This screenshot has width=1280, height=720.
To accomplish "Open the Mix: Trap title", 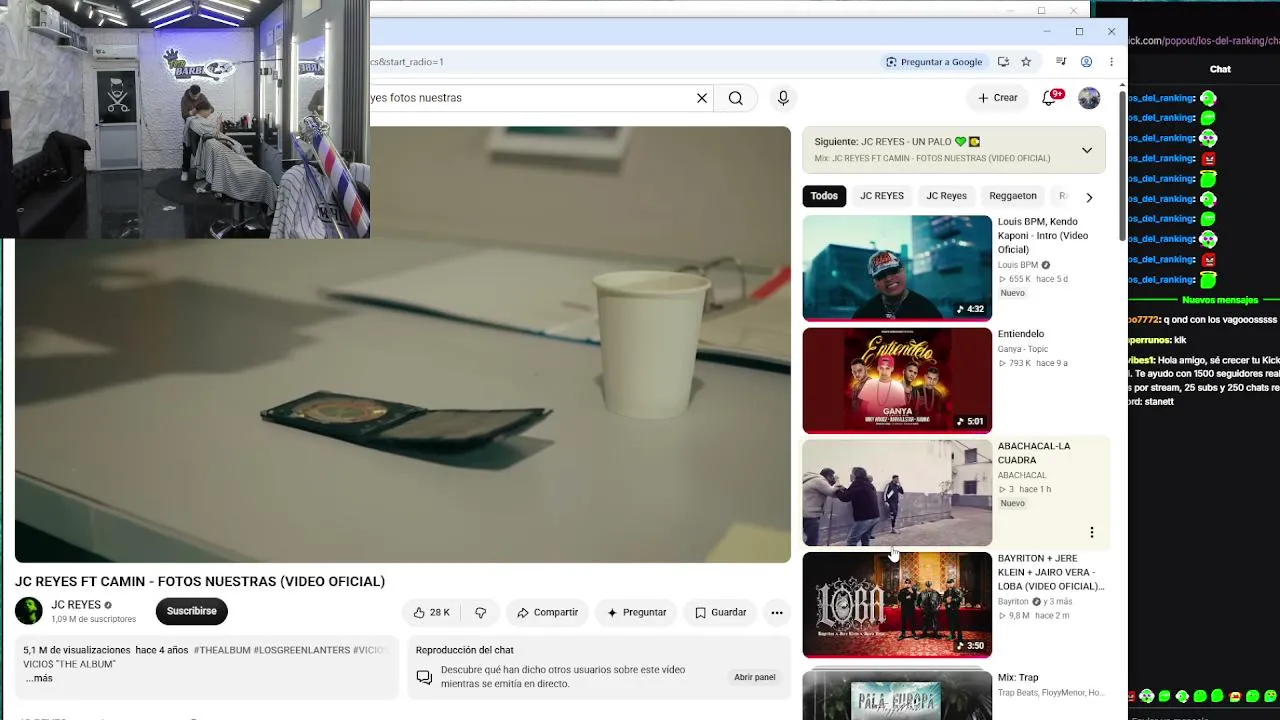I will pos(1018,678).
